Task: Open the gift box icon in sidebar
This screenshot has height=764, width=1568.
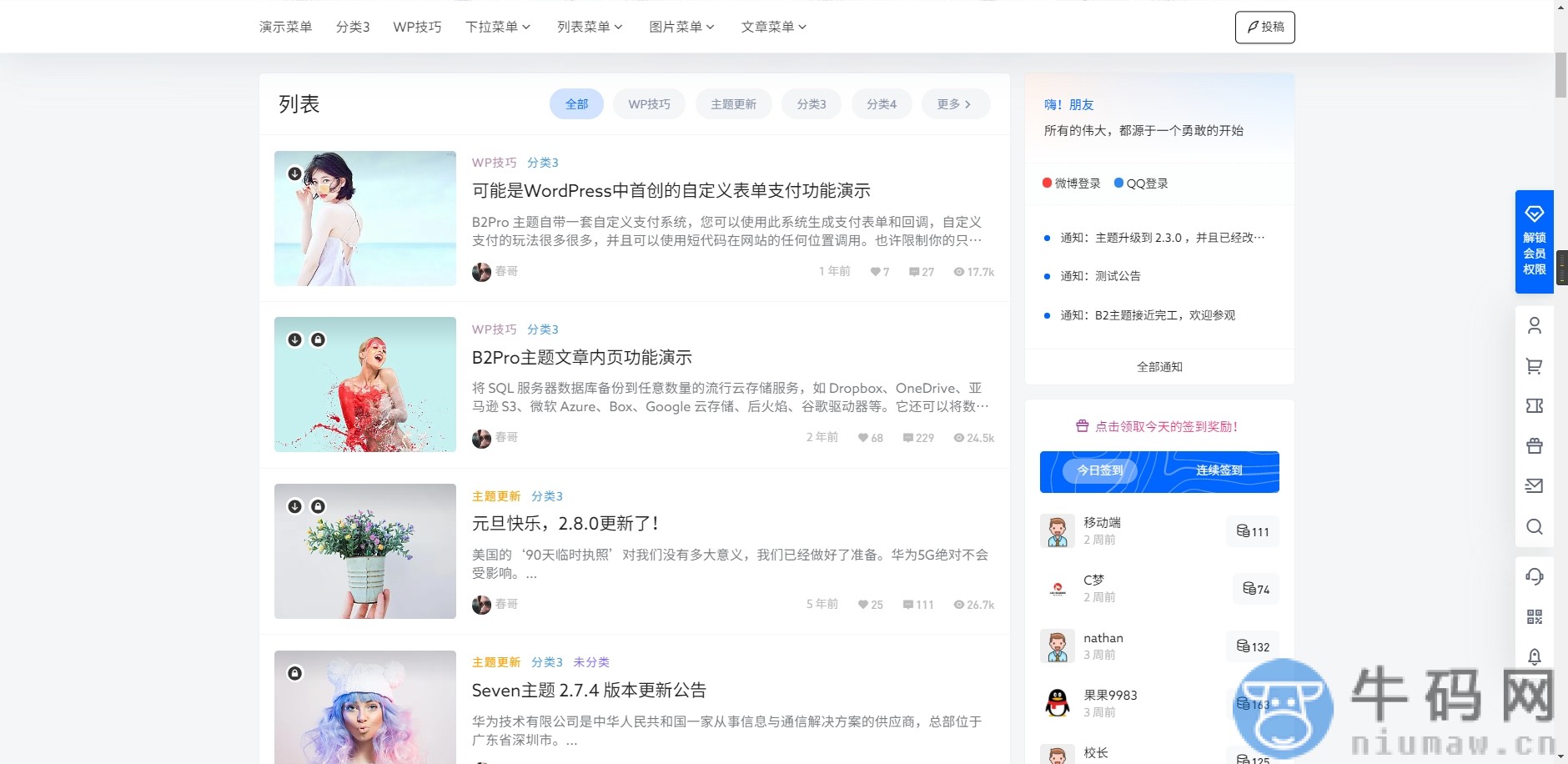Action: coord(1534,445)
